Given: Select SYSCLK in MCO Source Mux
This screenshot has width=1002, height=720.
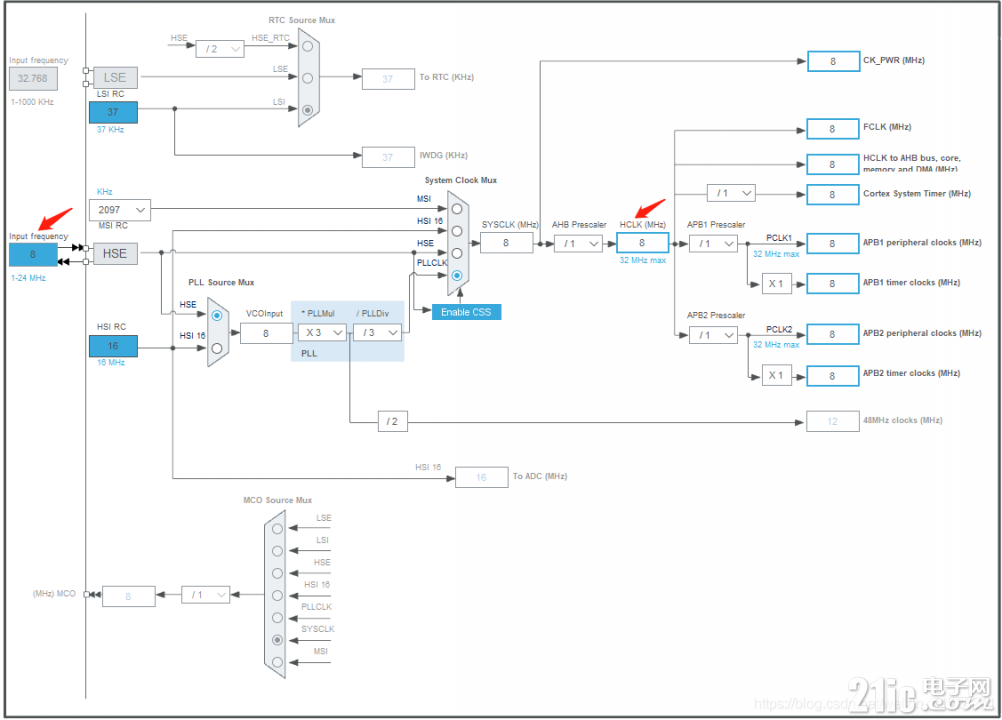Looking at the screenshot, I should pyautogui.click(x=277, y=640).
